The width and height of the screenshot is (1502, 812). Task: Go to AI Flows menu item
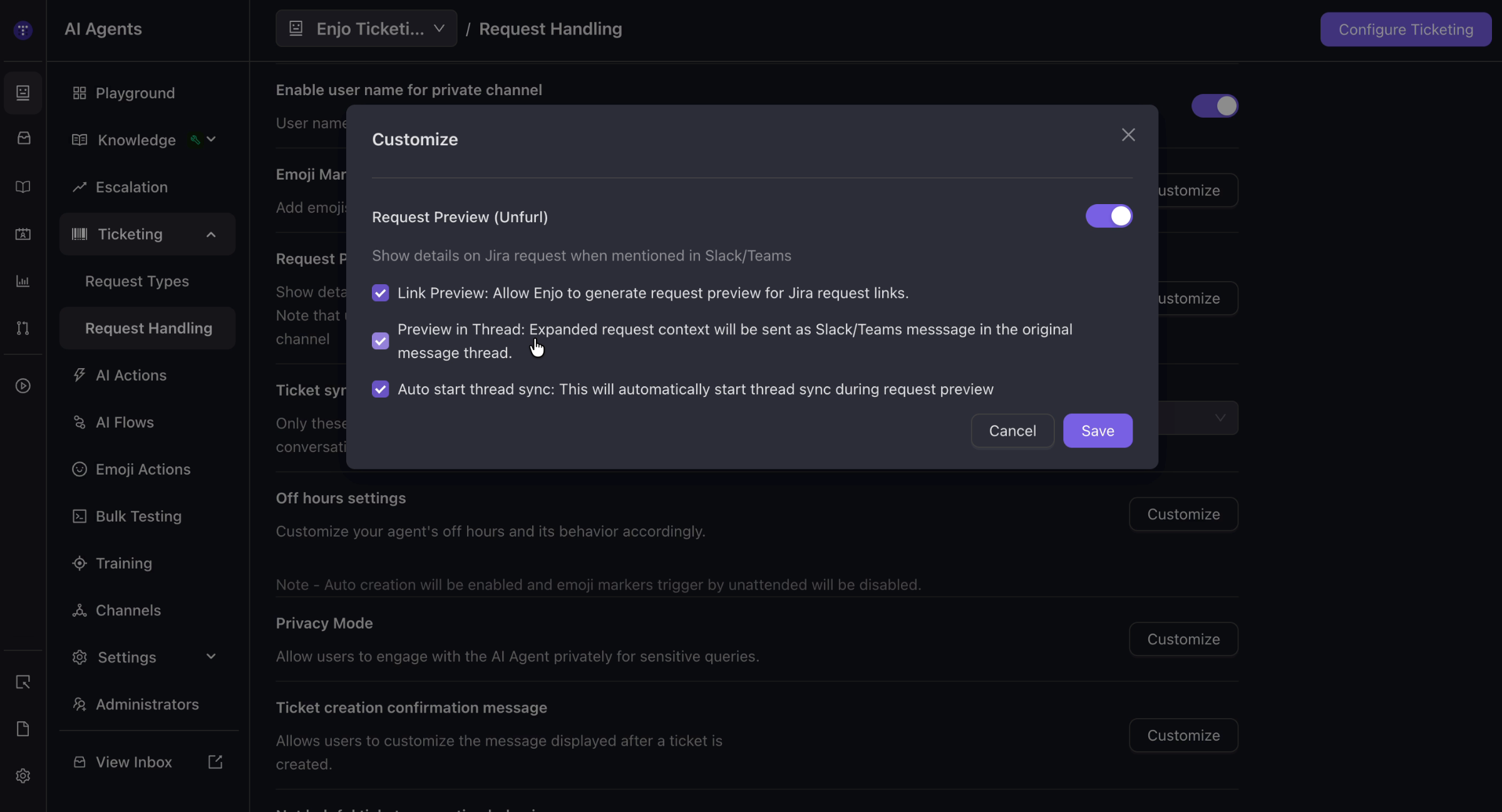tap(125, 422)
